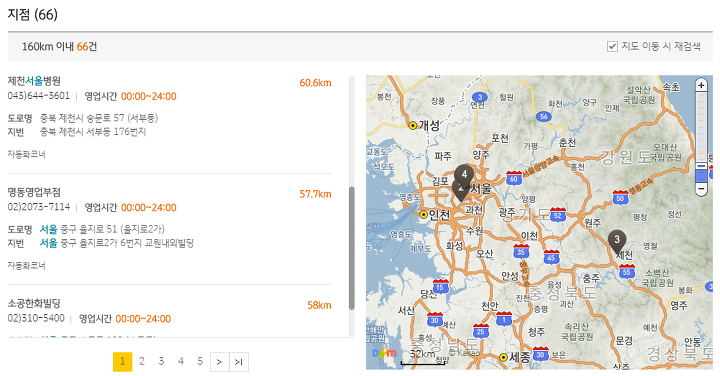Click the 춘천 label on the map
Image resolution: width=720 pixels, height=376 pixels.
coord(568,143)
